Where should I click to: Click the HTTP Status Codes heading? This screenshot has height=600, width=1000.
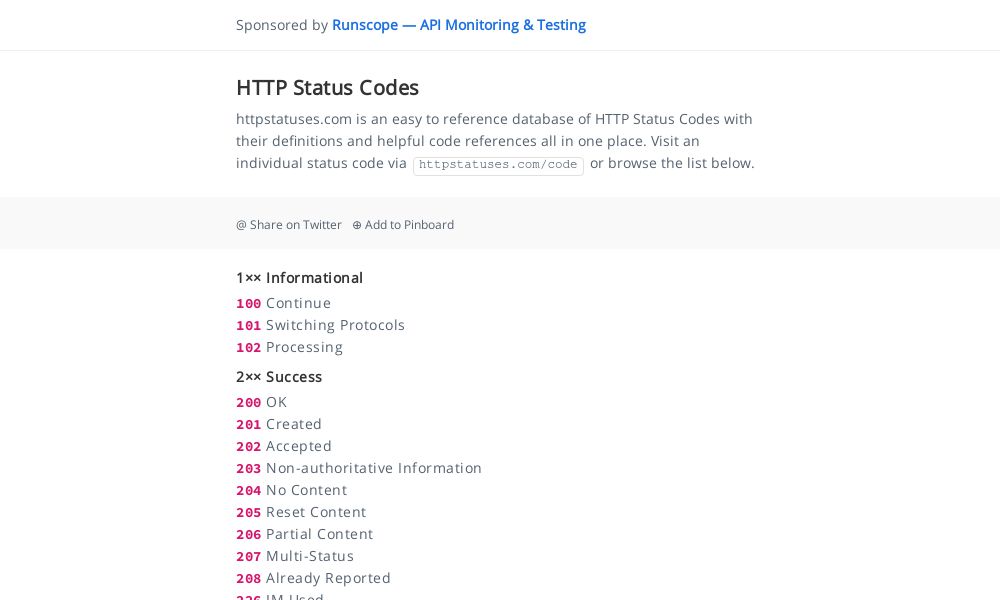click(327, 88)
